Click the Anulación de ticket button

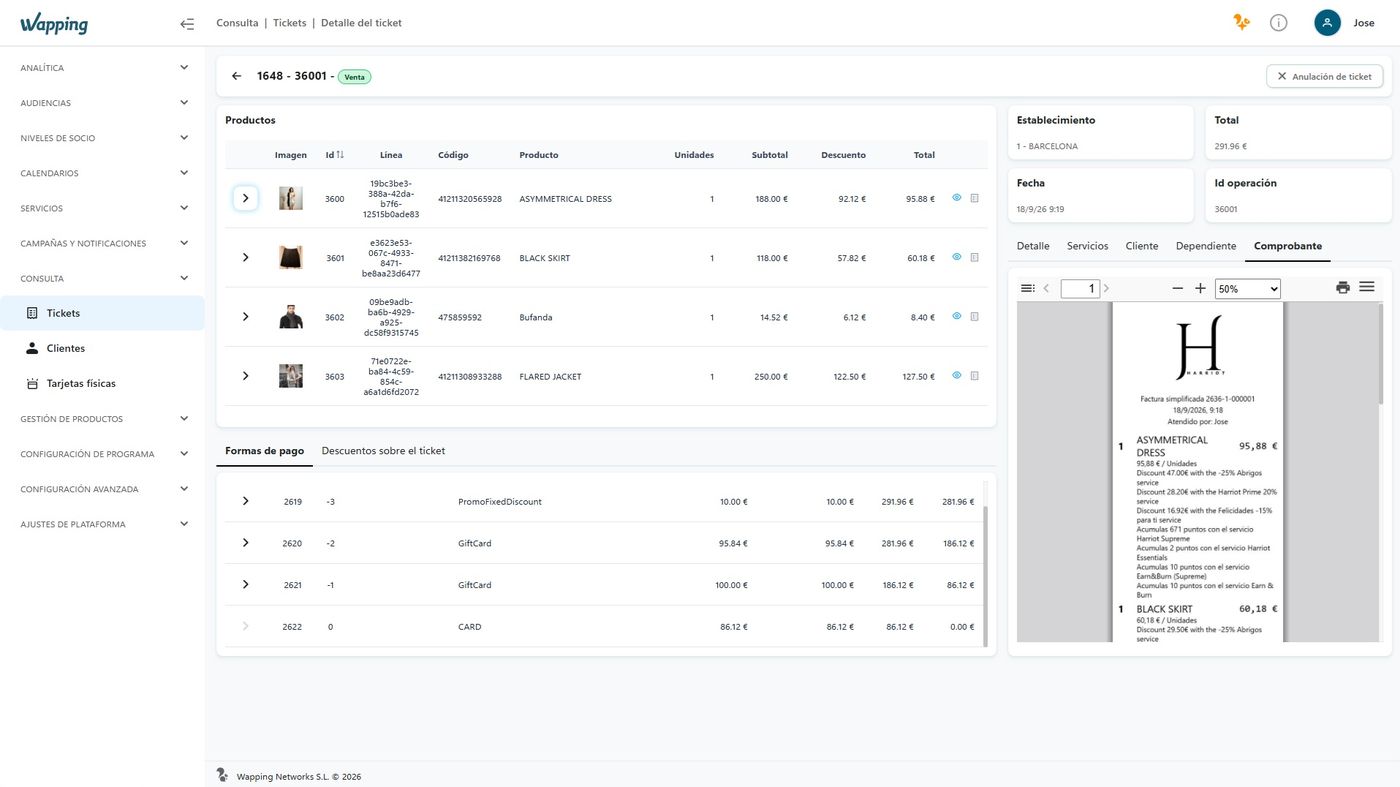click(1324, 76)
